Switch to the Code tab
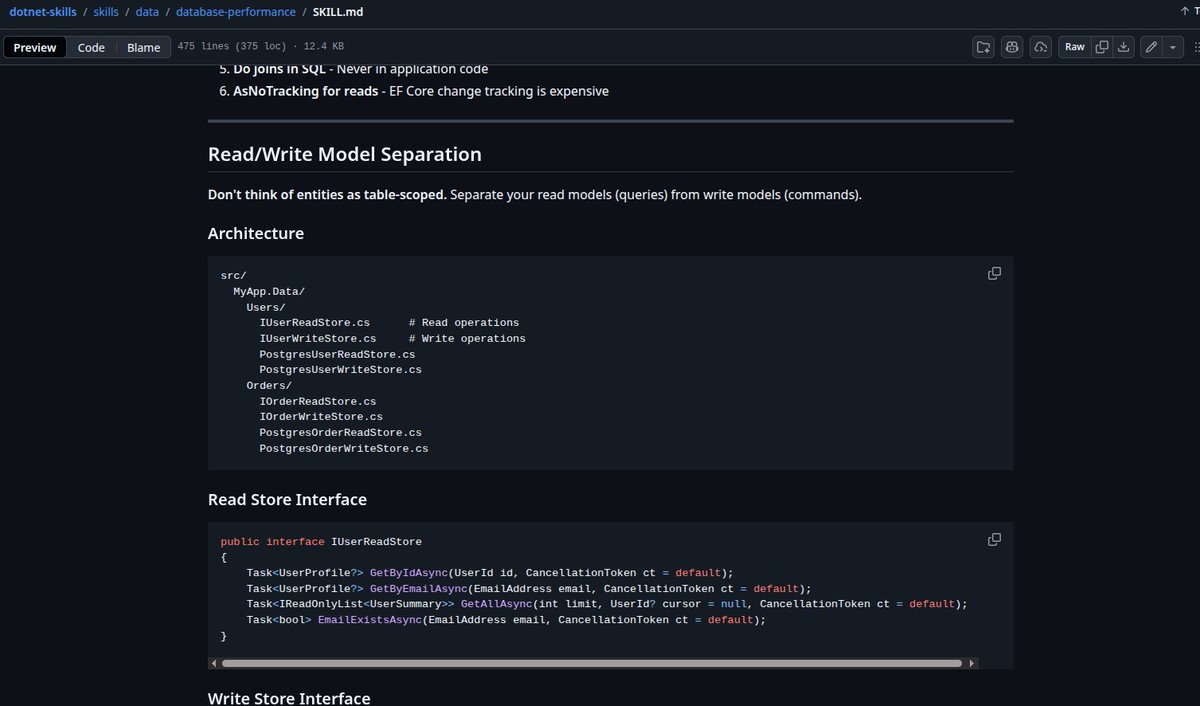 click(x=91, y=47)
